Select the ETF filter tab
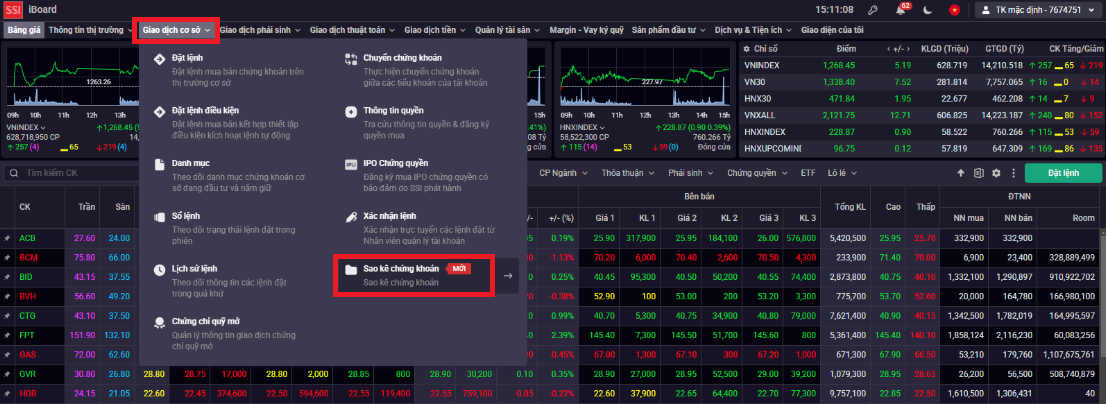Screen dimensions: 1106x404 point(808,173)
